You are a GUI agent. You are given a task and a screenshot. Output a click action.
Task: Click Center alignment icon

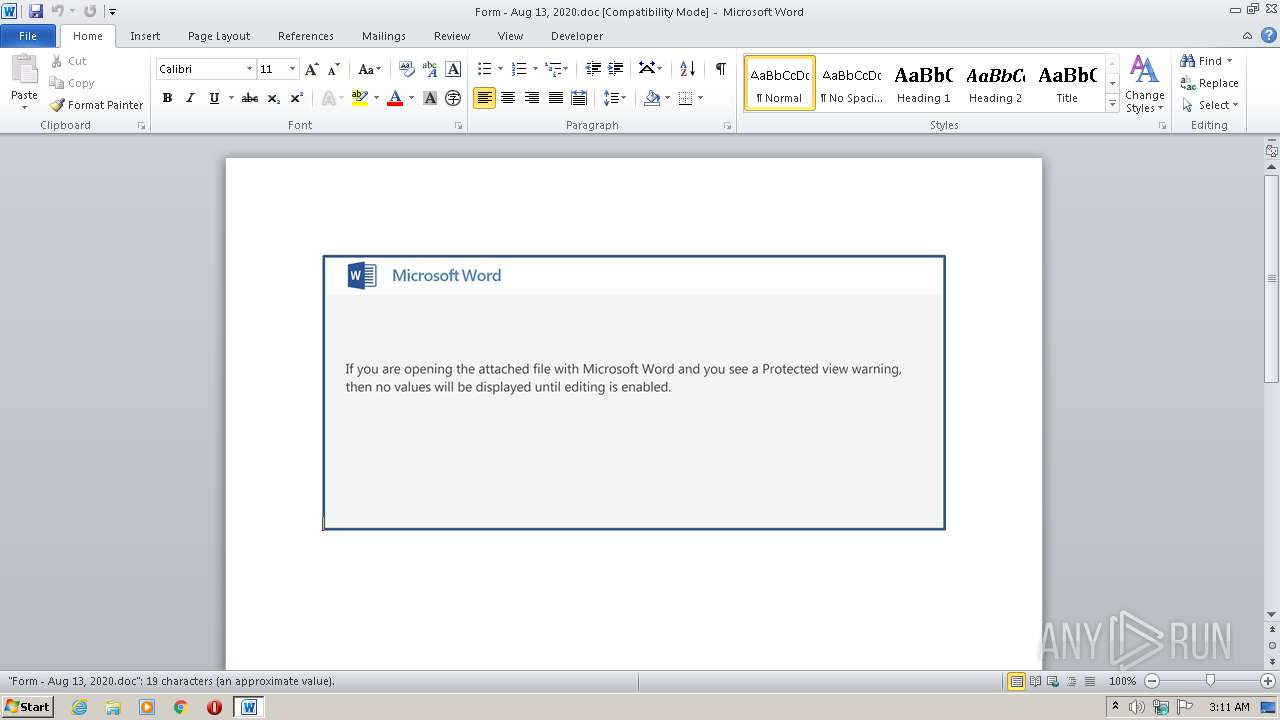(x=508, y=98)
